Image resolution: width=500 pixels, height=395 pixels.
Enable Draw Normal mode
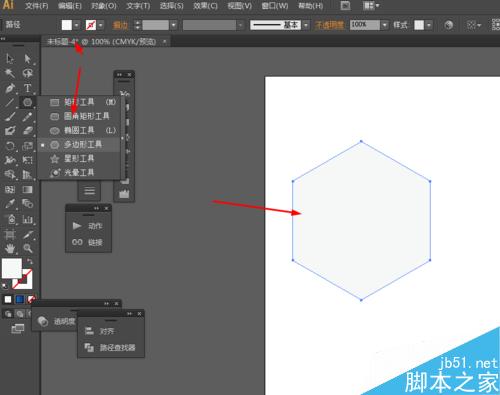tap(8, 314)
